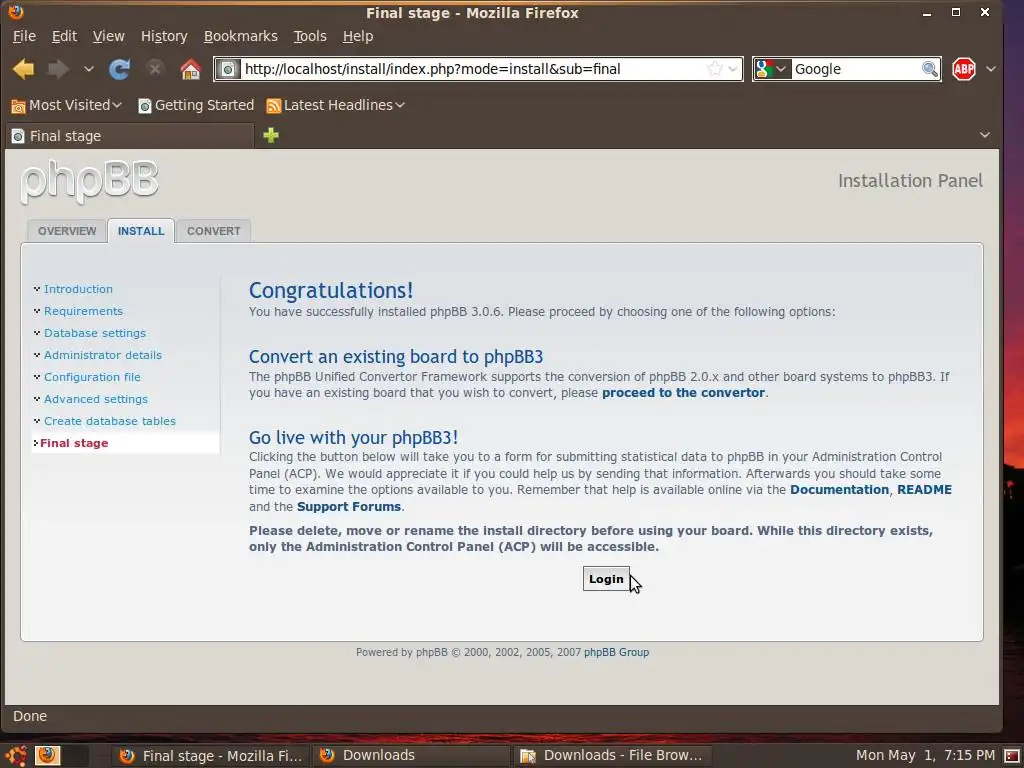
Task: Open the phpBB Group footer link
Action: point(616,652)
